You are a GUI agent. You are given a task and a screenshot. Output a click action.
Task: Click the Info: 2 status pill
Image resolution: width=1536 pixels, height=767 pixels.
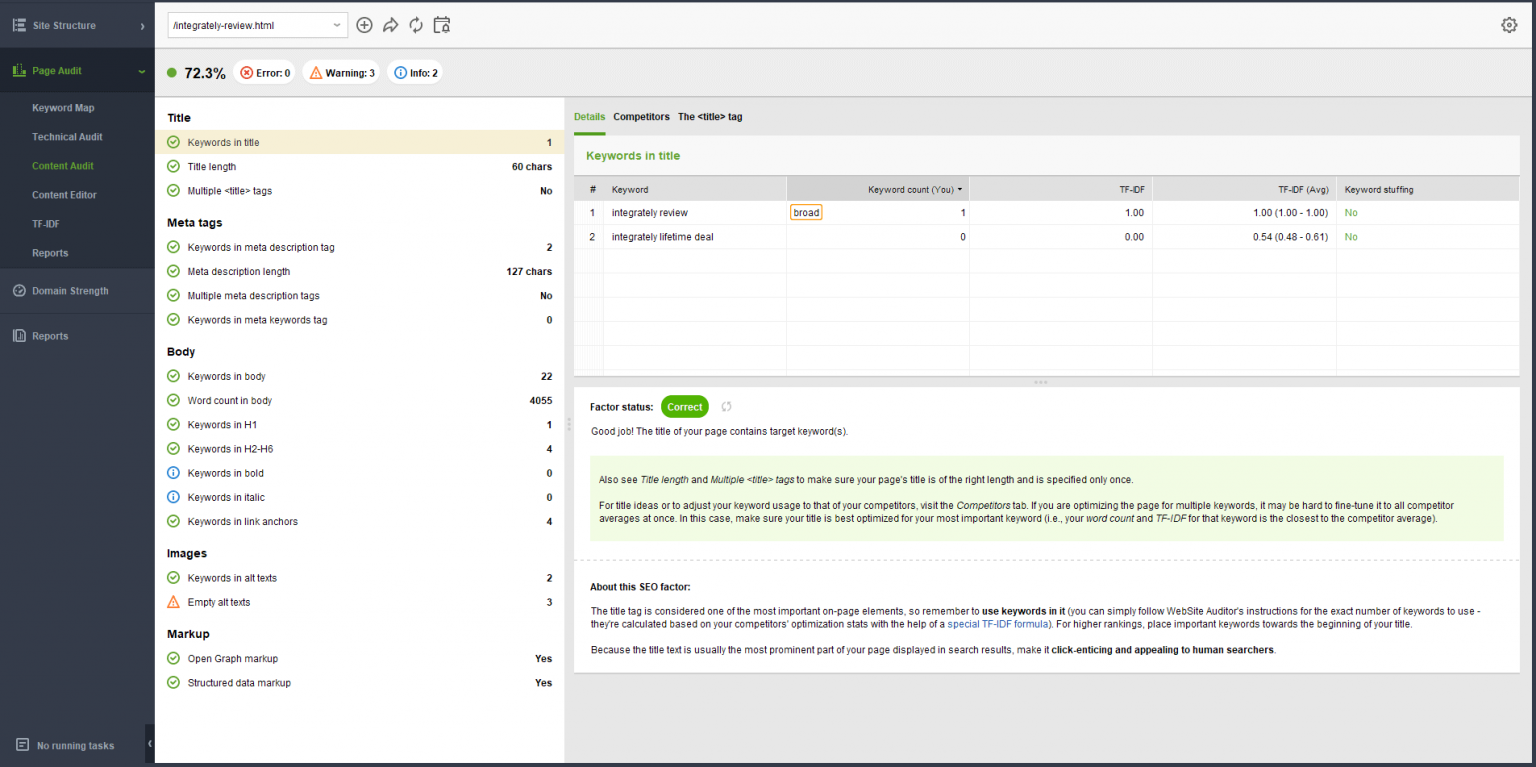click(x=414, y=72)
